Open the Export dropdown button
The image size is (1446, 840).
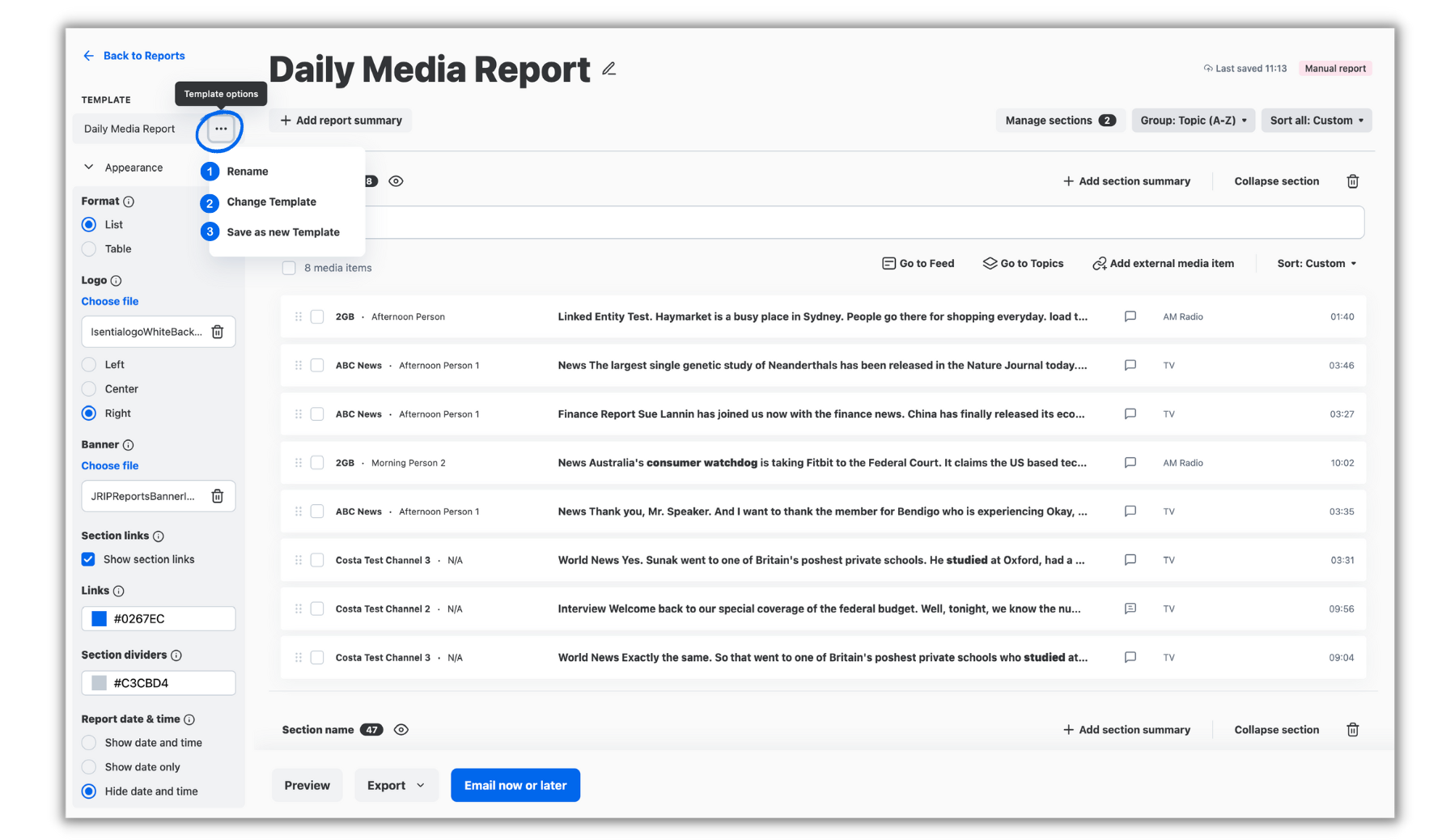396,785
